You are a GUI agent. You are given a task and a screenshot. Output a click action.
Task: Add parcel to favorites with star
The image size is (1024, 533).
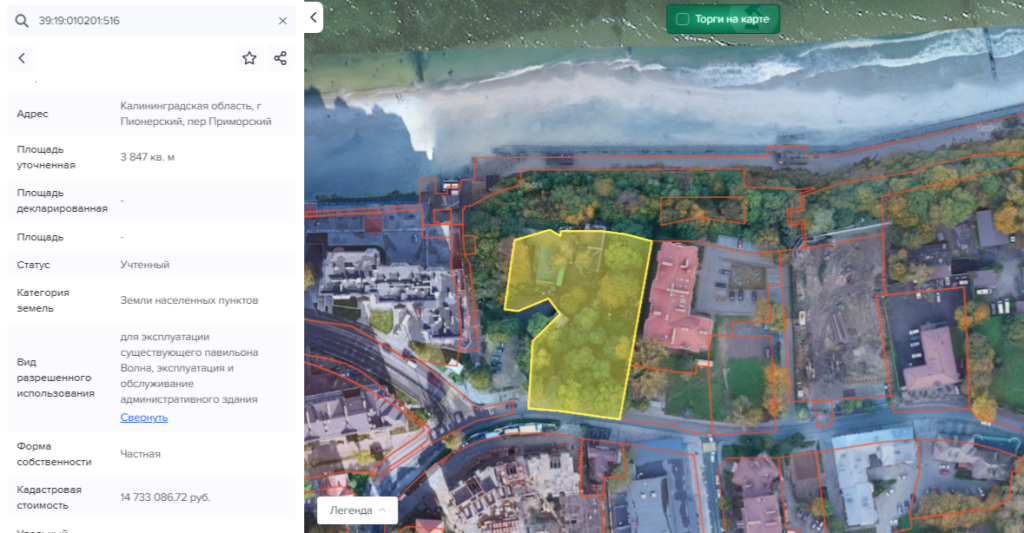pos(249,58)
